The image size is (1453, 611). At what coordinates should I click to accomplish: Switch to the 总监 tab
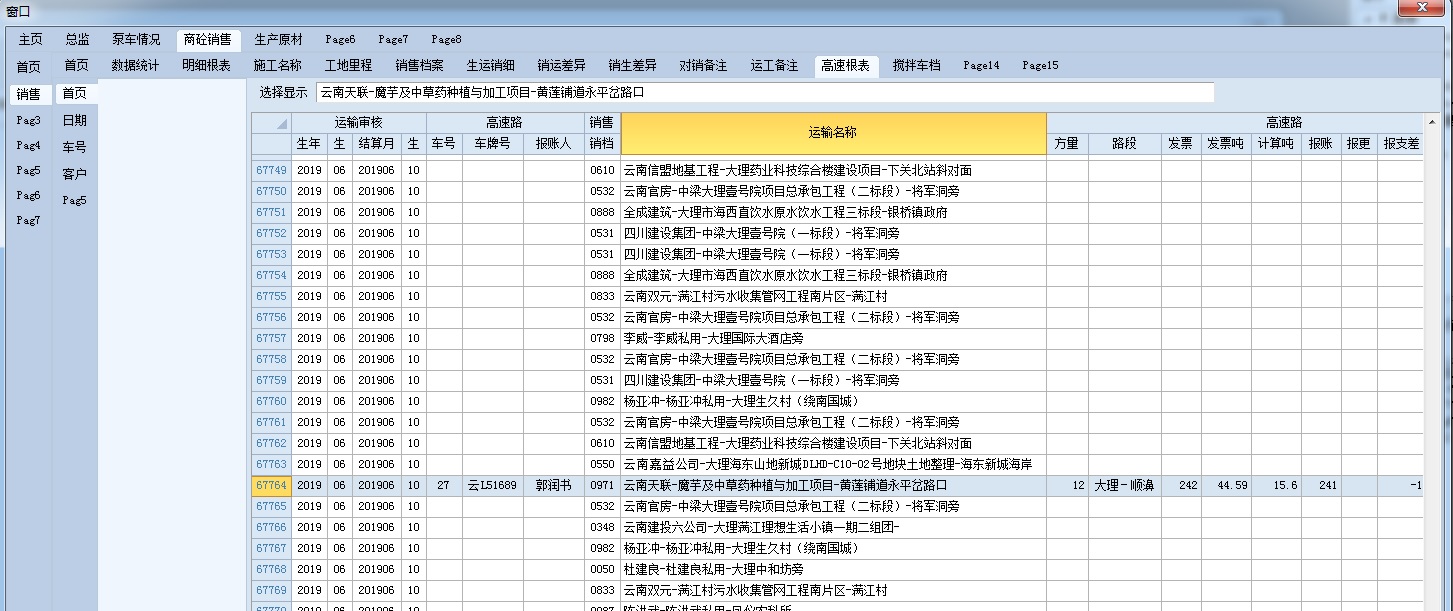click(77, 40)
